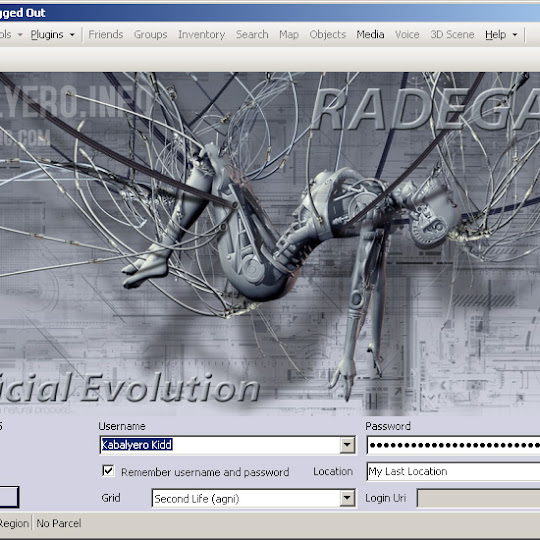Open the Plugins dropdown menu
This screenshot has height=540, width=540.
pyautogui.click(x=52, y=34)
